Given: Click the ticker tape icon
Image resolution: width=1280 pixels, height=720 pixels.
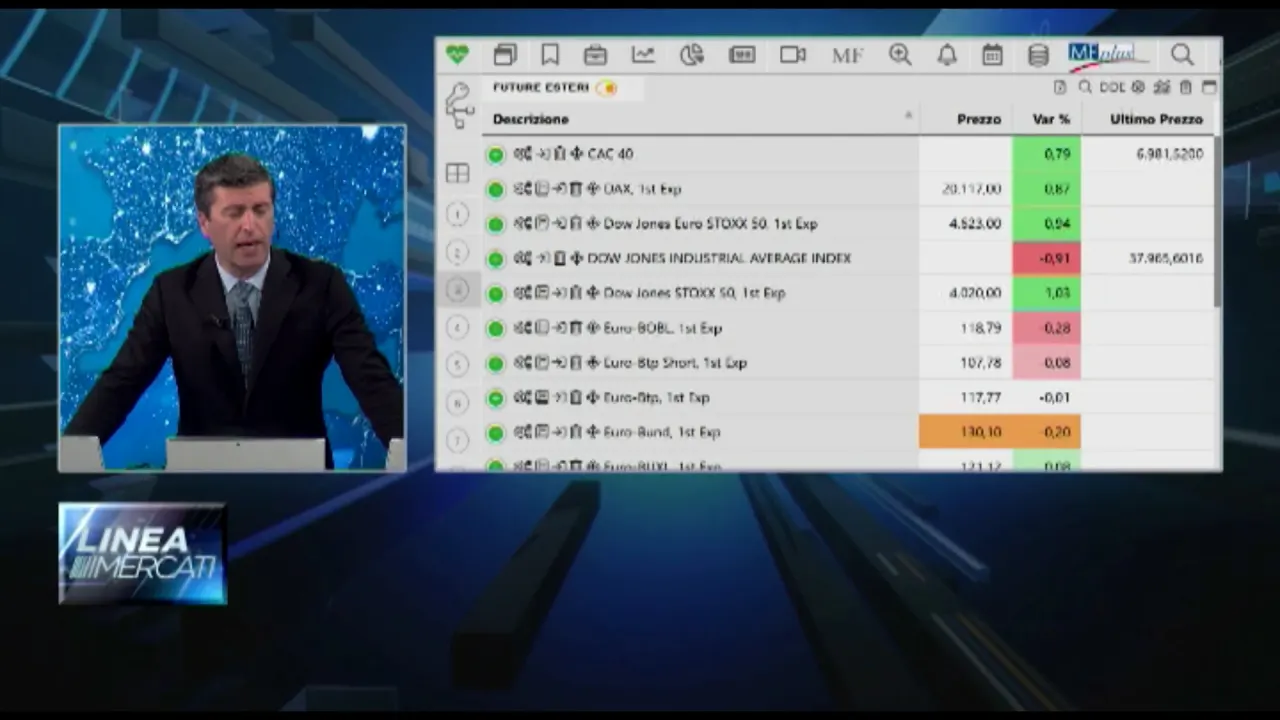Looking at the screenshot, I should [742, 55].
